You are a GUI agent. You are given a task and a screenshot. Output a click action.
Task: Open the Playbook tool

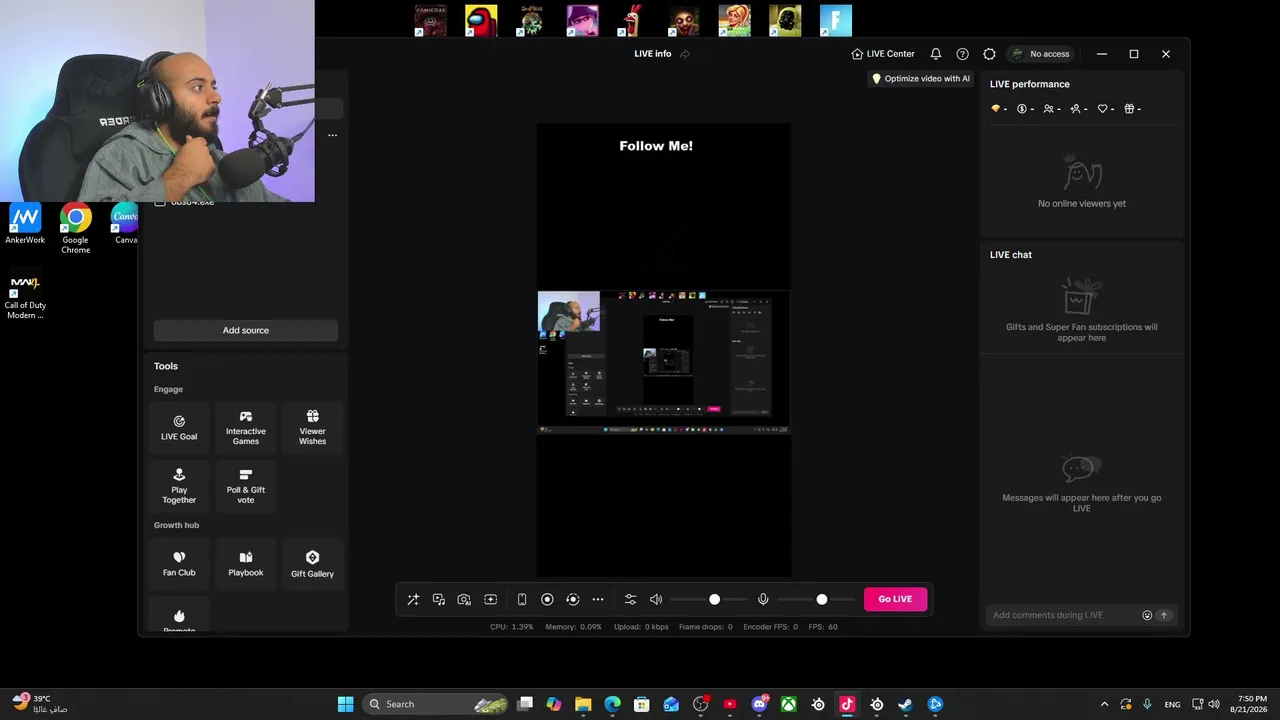[x=246, y=564]
